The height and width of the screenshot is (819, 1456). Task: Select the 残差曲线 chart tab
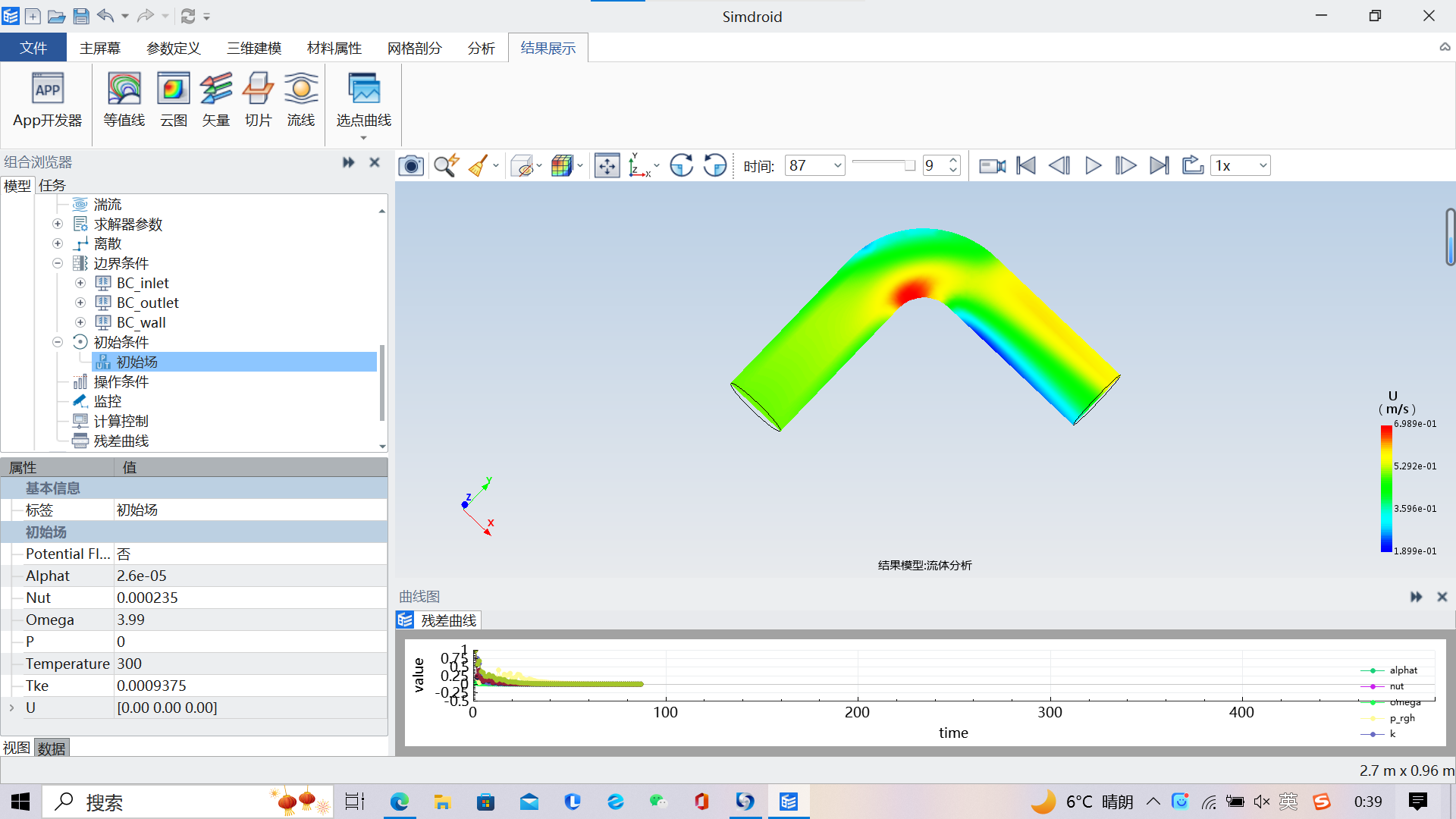tap(439, 620)
